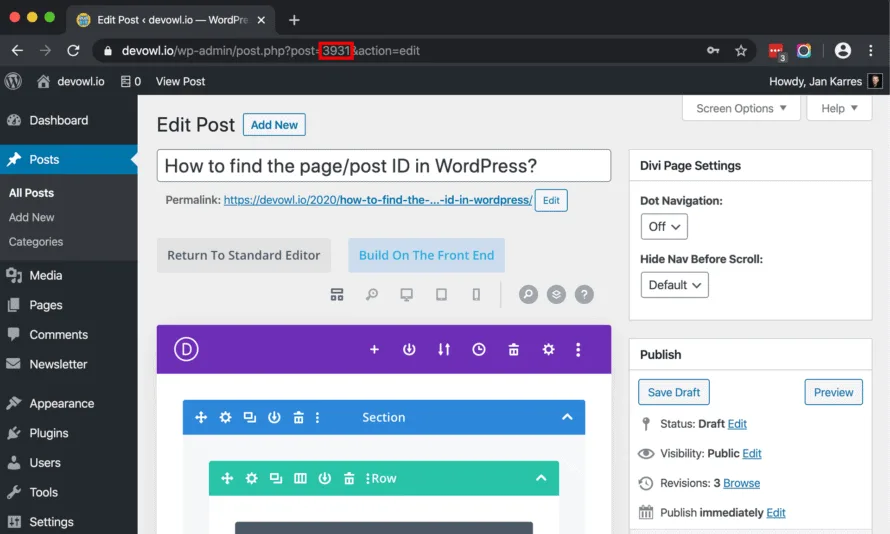The width and height of the screenshot is (890, 534).
Task: Click trash icon in purple Divi bar
Action: coord(514,349)
